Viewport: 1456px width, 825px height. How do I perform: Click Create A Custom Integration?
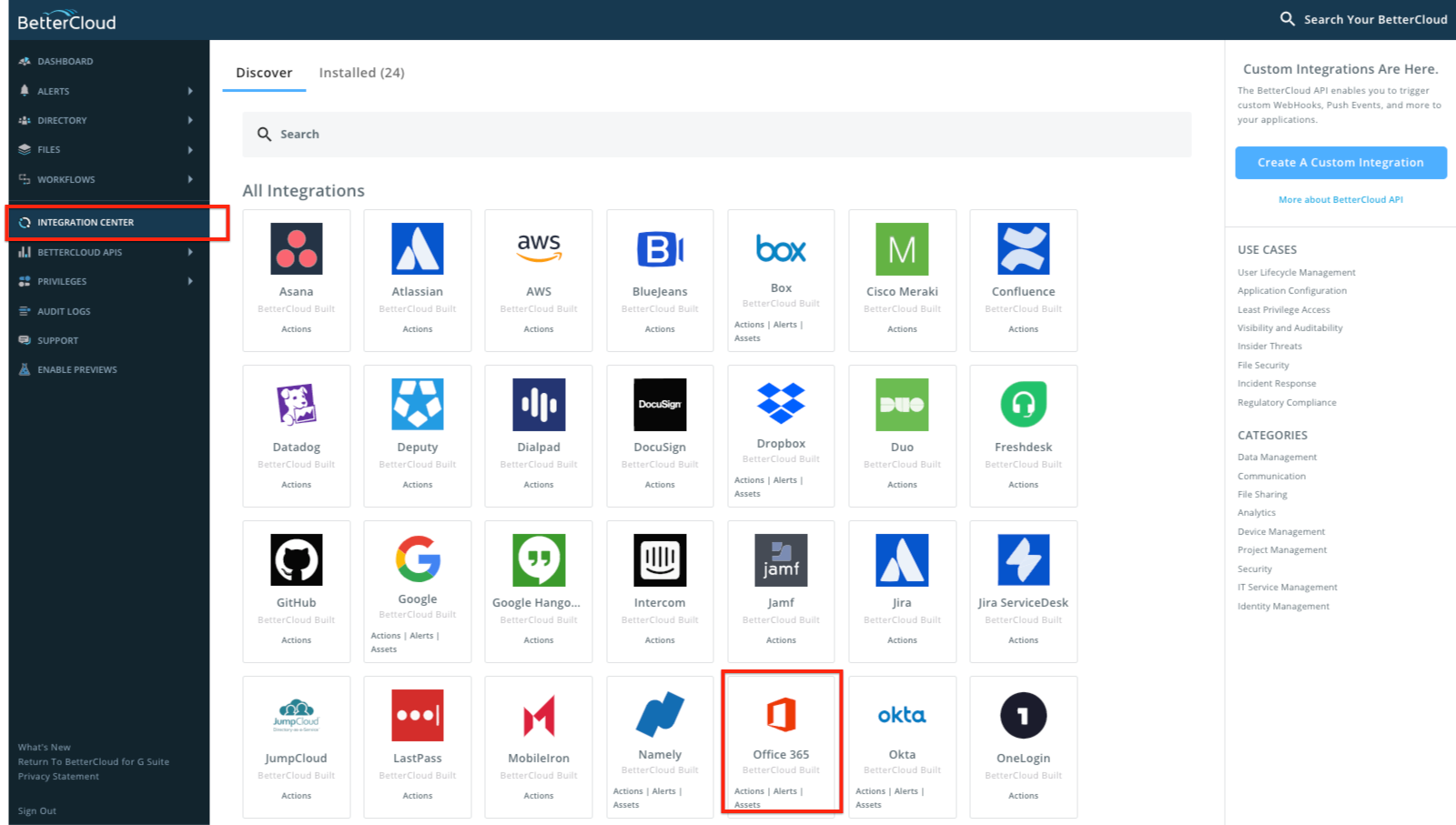(1340, 162)
